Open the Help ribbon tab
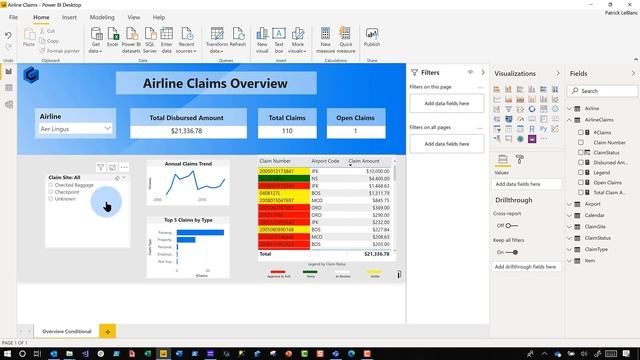640x360 pixels. (x=159, y=17)
